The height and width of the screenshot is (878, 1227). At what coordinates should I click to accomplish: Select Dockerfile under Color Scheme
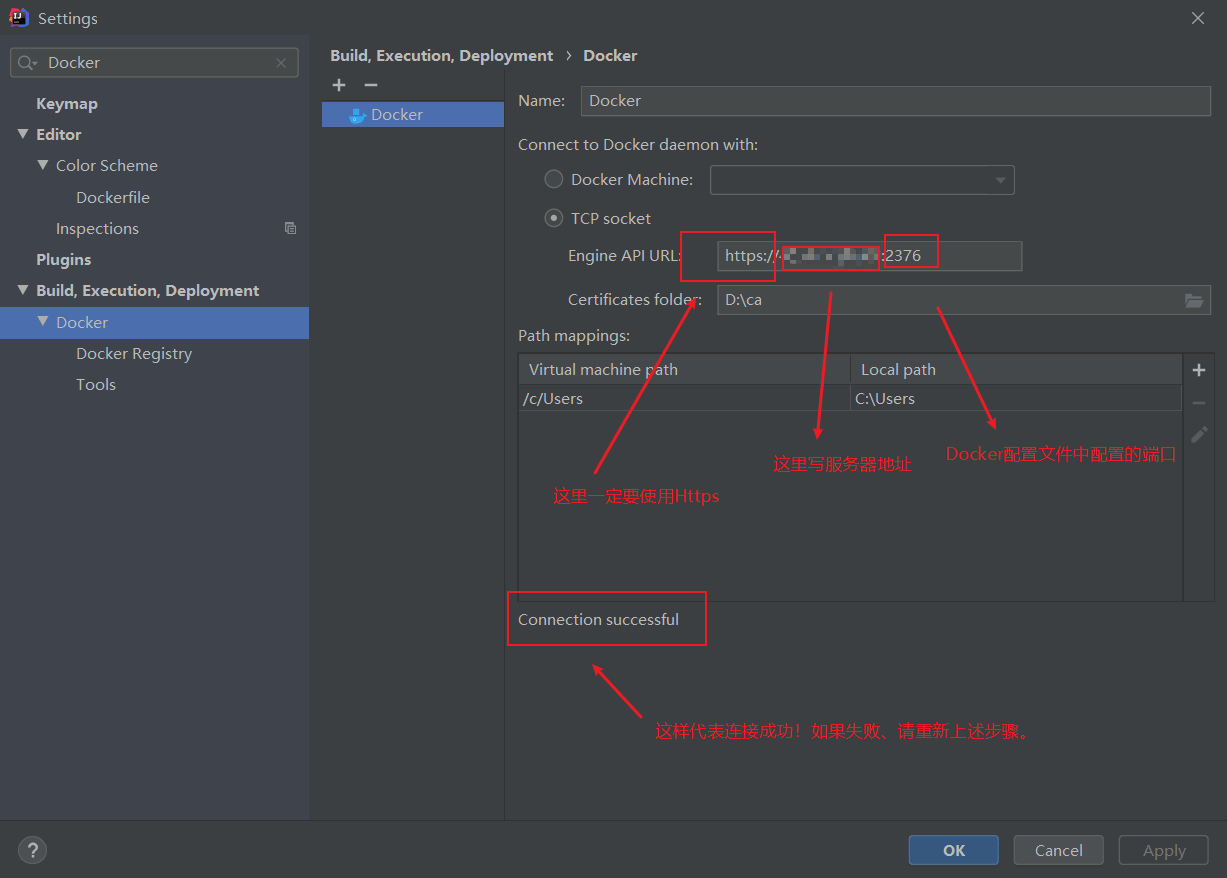point(113,197)
